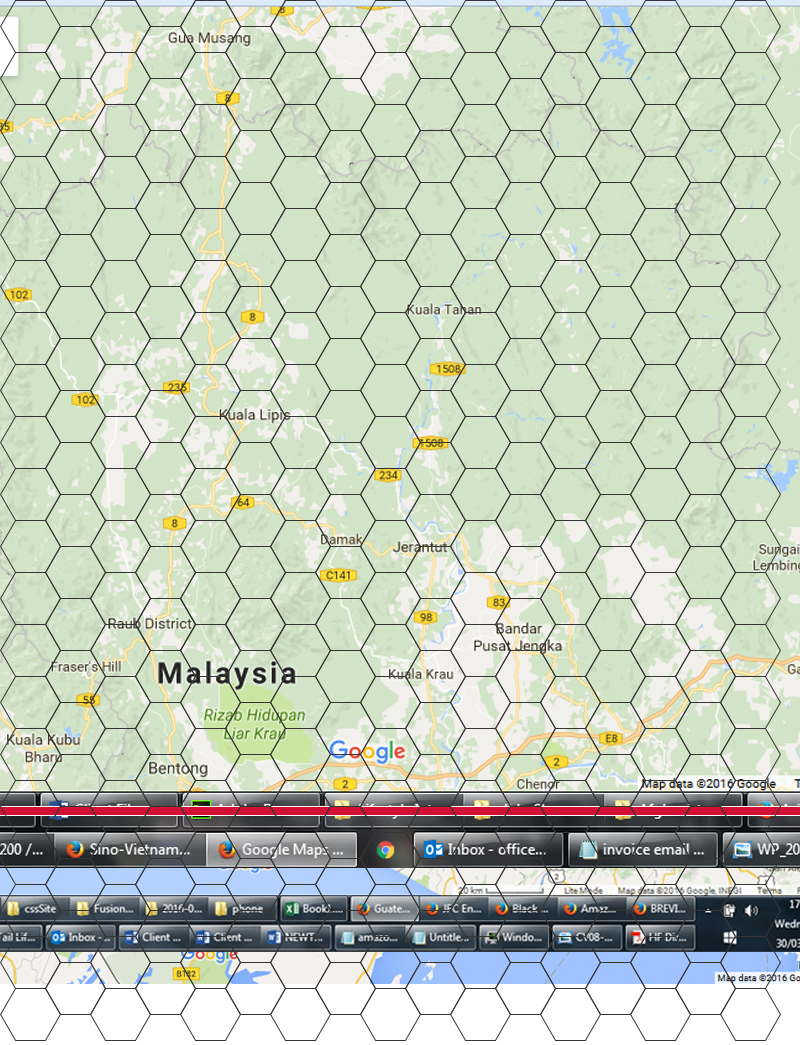The height and width of the screenshot is (1045, 800).
Task: Click the Kuala Kubu Bharu label
Action: pyautogui.click(x=43, y=748)
